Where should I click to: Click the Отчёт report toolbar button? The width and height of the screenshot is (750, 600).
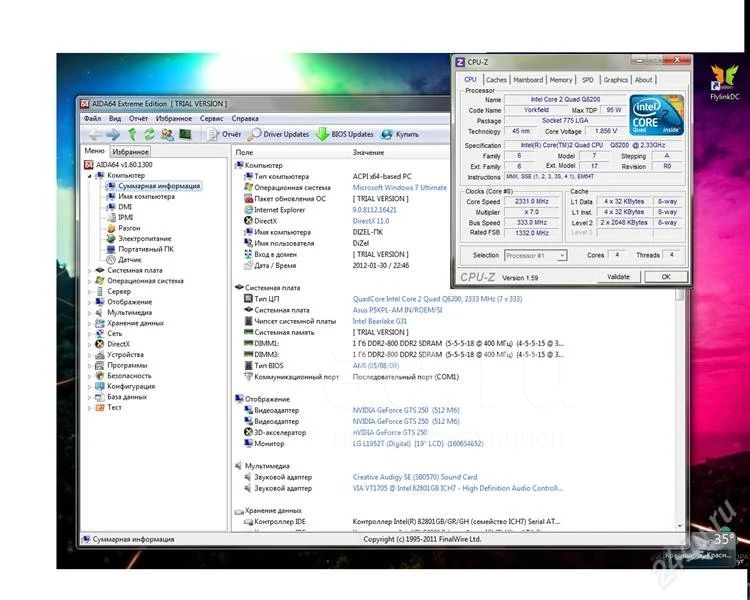click(x=224, y=134)
